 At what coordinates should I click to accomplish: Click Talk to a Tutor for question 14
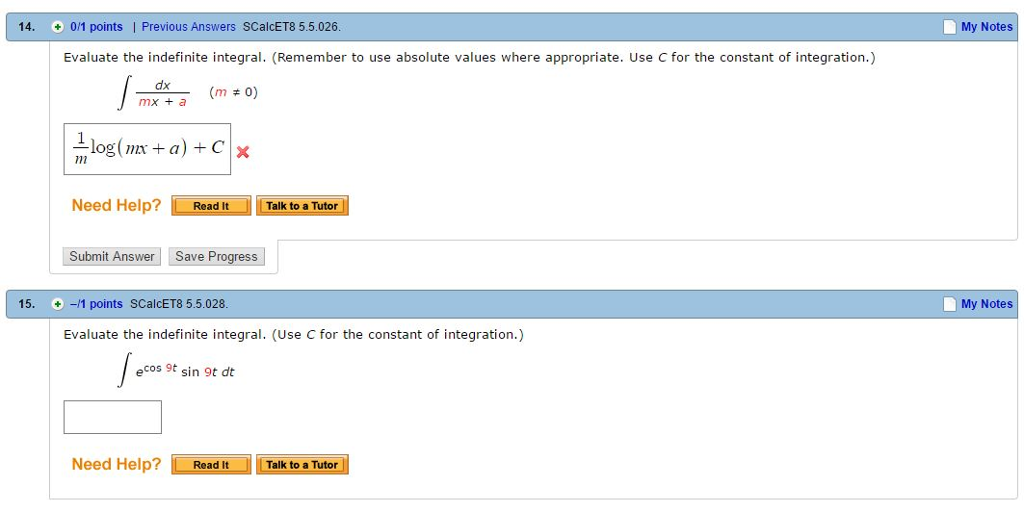(x=302, y=206)
